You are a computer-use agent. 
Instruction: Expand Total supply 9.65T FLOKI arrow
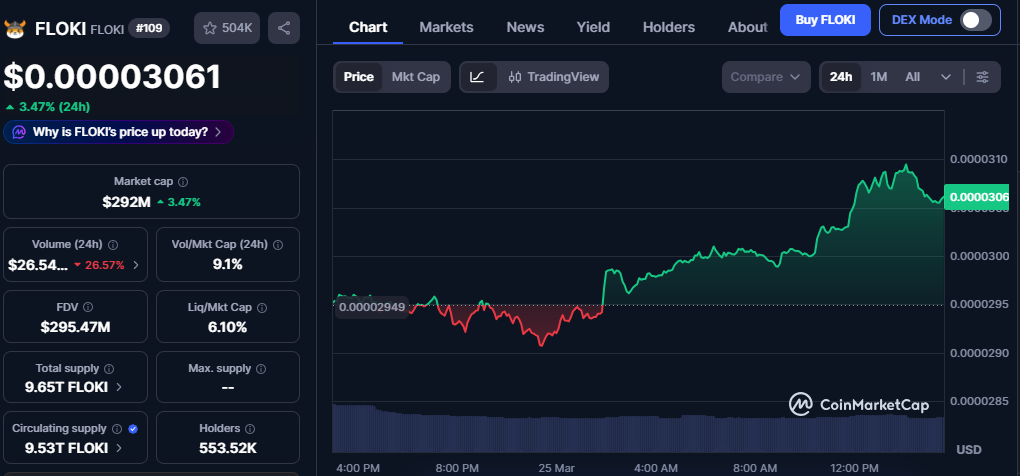(x=119, y=387)
